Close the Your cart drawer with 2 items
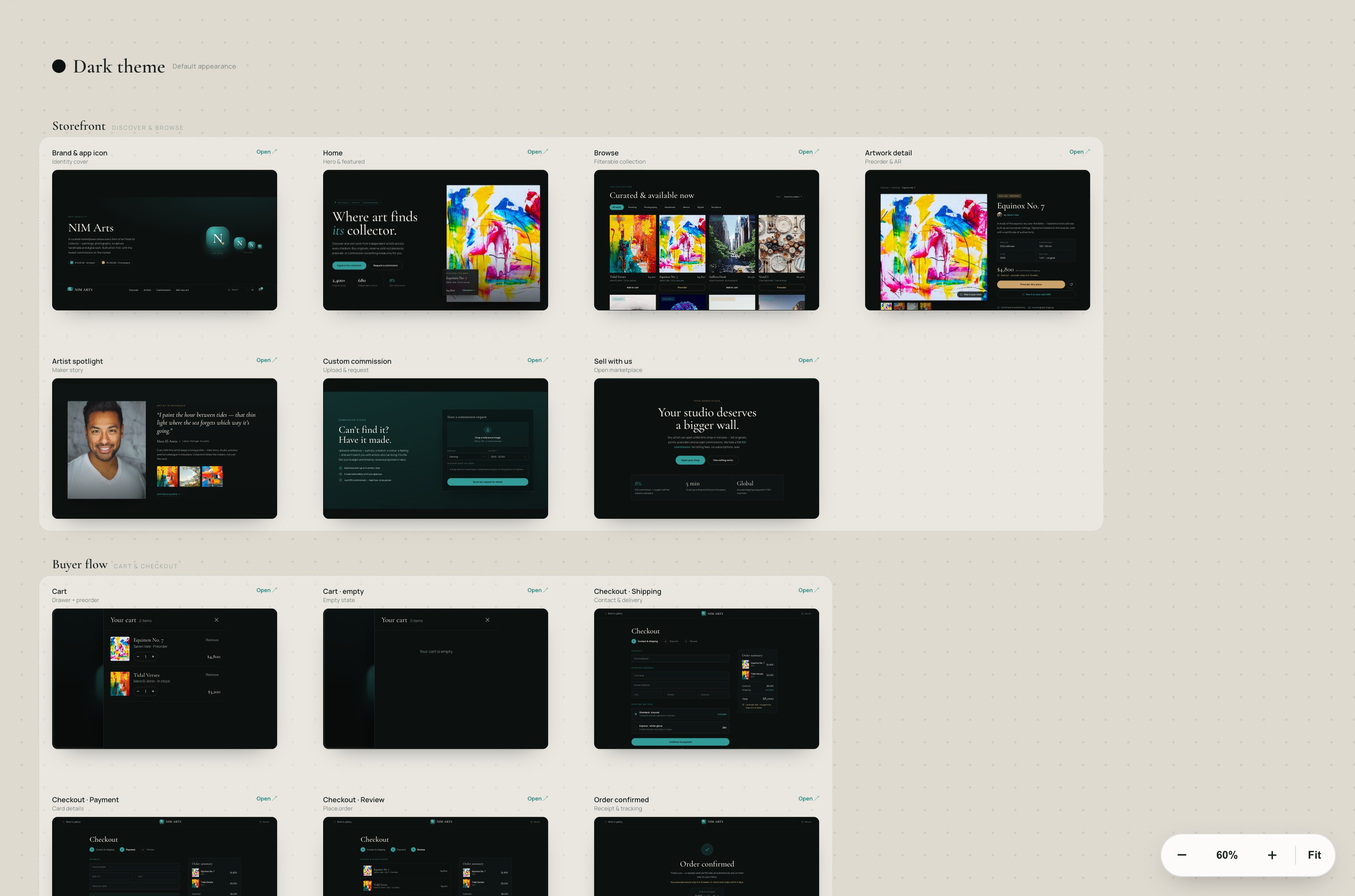The height and width of the screenshot is (896, 1355). click(216, 620)
